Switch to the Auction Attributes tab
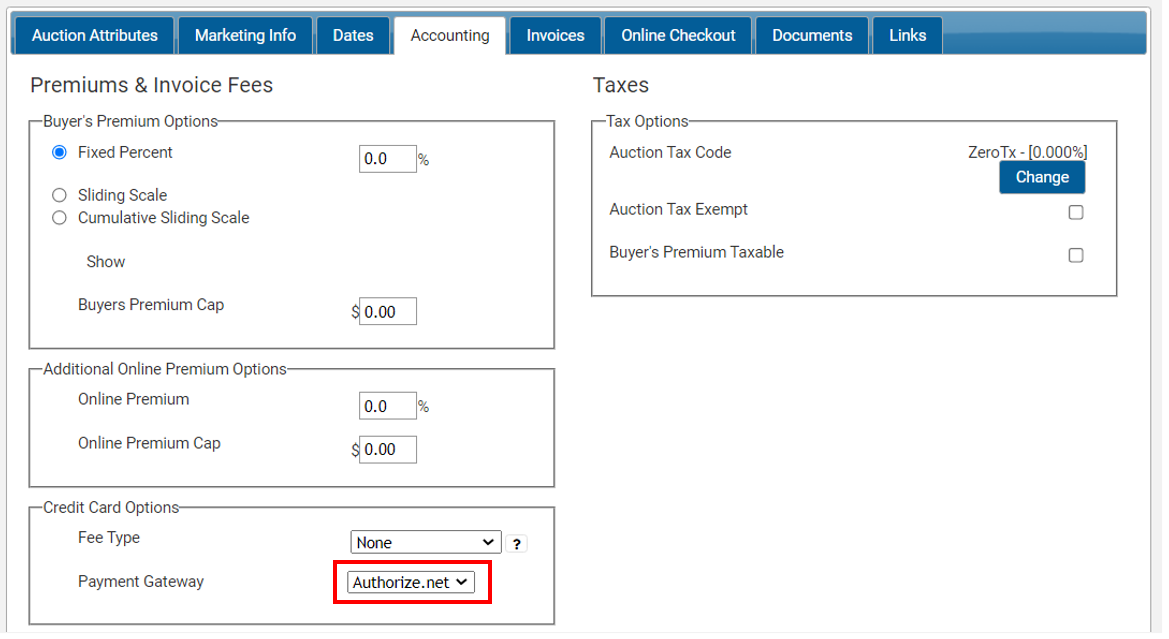 point(95,36)
